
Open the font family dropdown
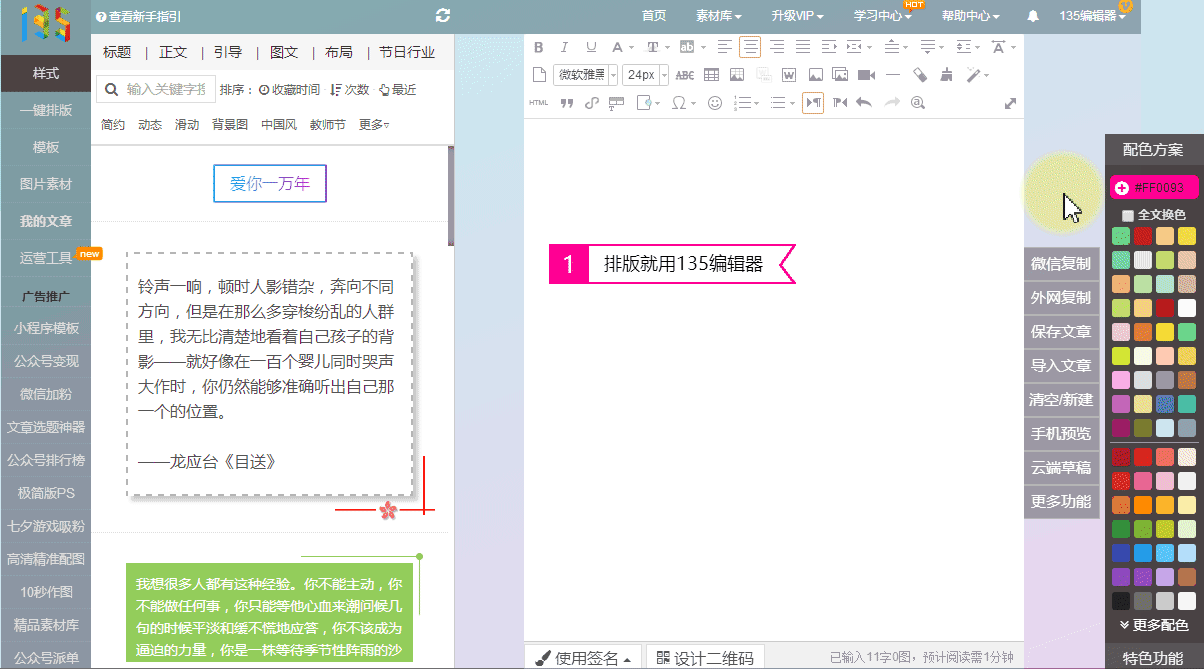584,75
